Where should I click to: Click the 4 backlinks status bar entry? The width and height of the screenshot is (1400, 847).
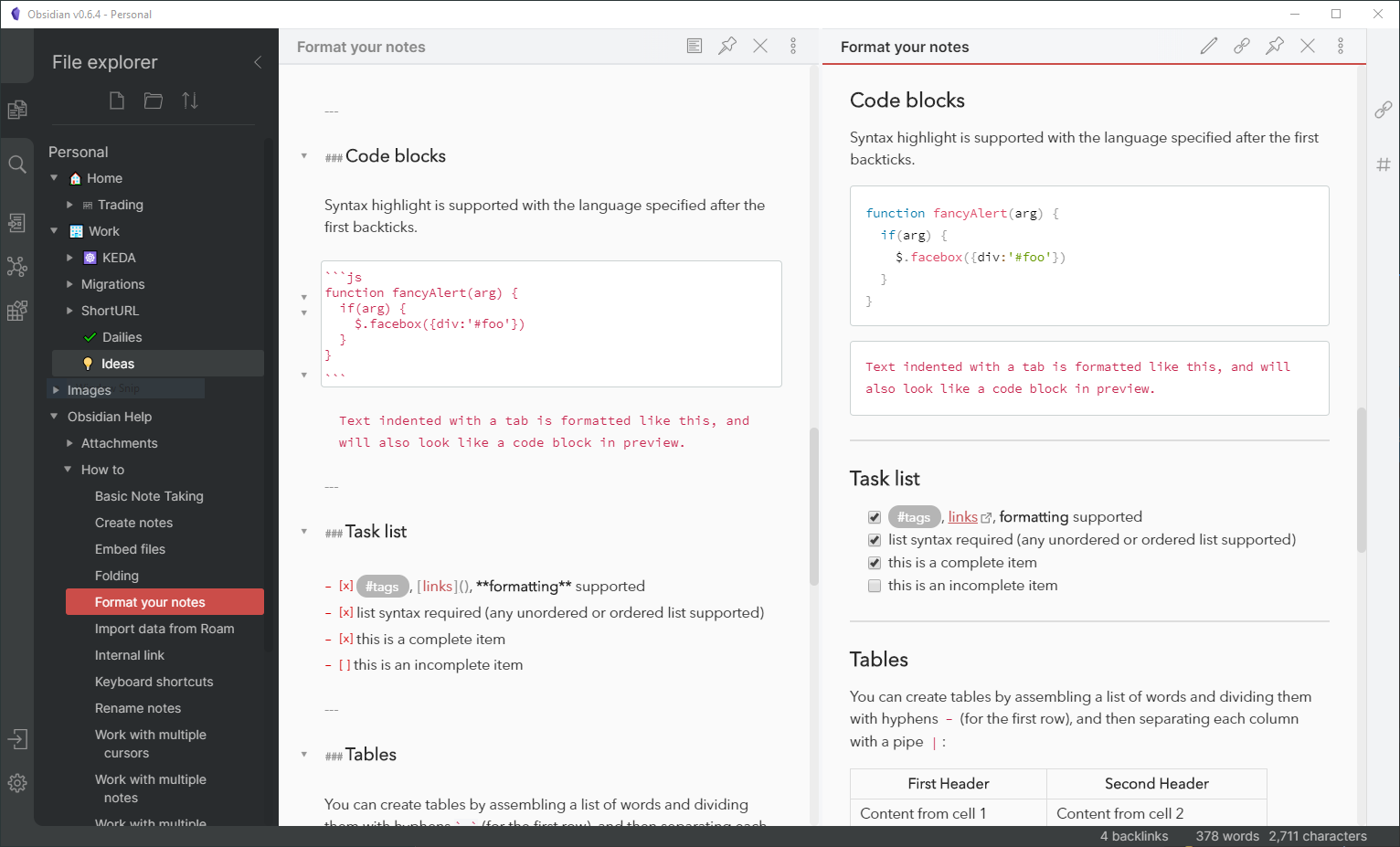point(1133,836)
